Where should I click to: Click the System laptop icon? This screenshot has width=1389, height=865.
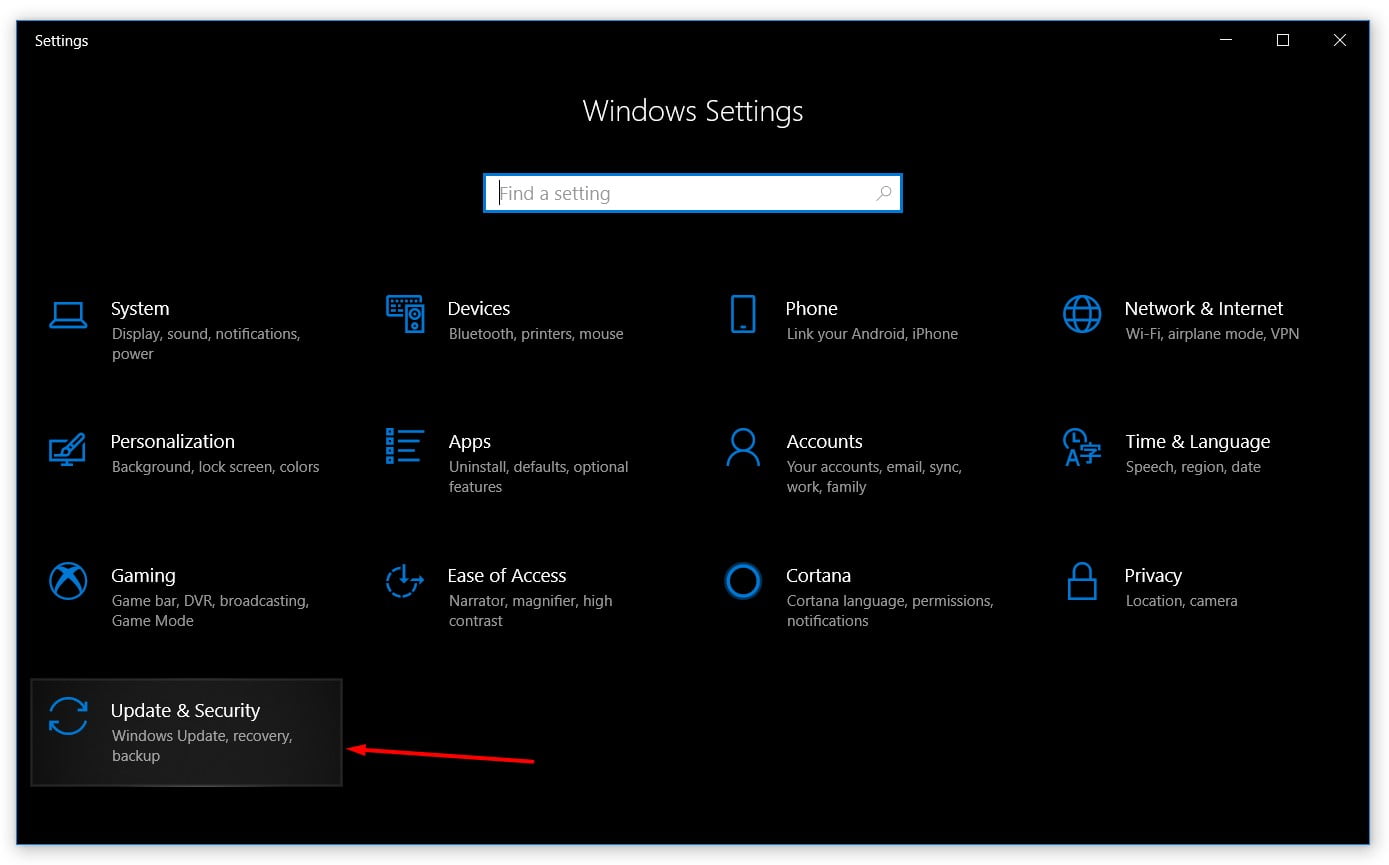[x=68, y=315]
